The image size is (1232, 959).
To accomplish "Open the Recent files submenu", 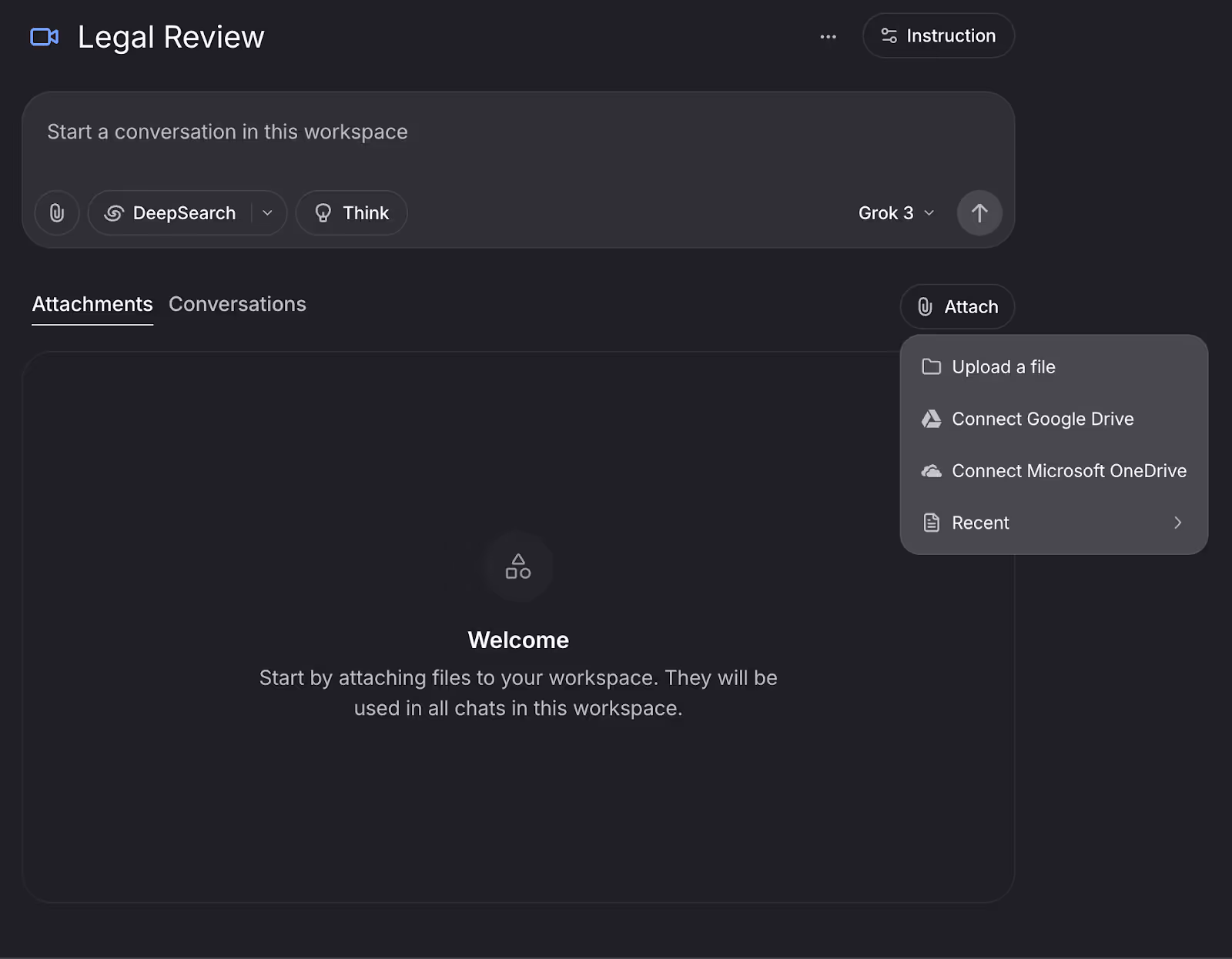I will (1054, 523).
